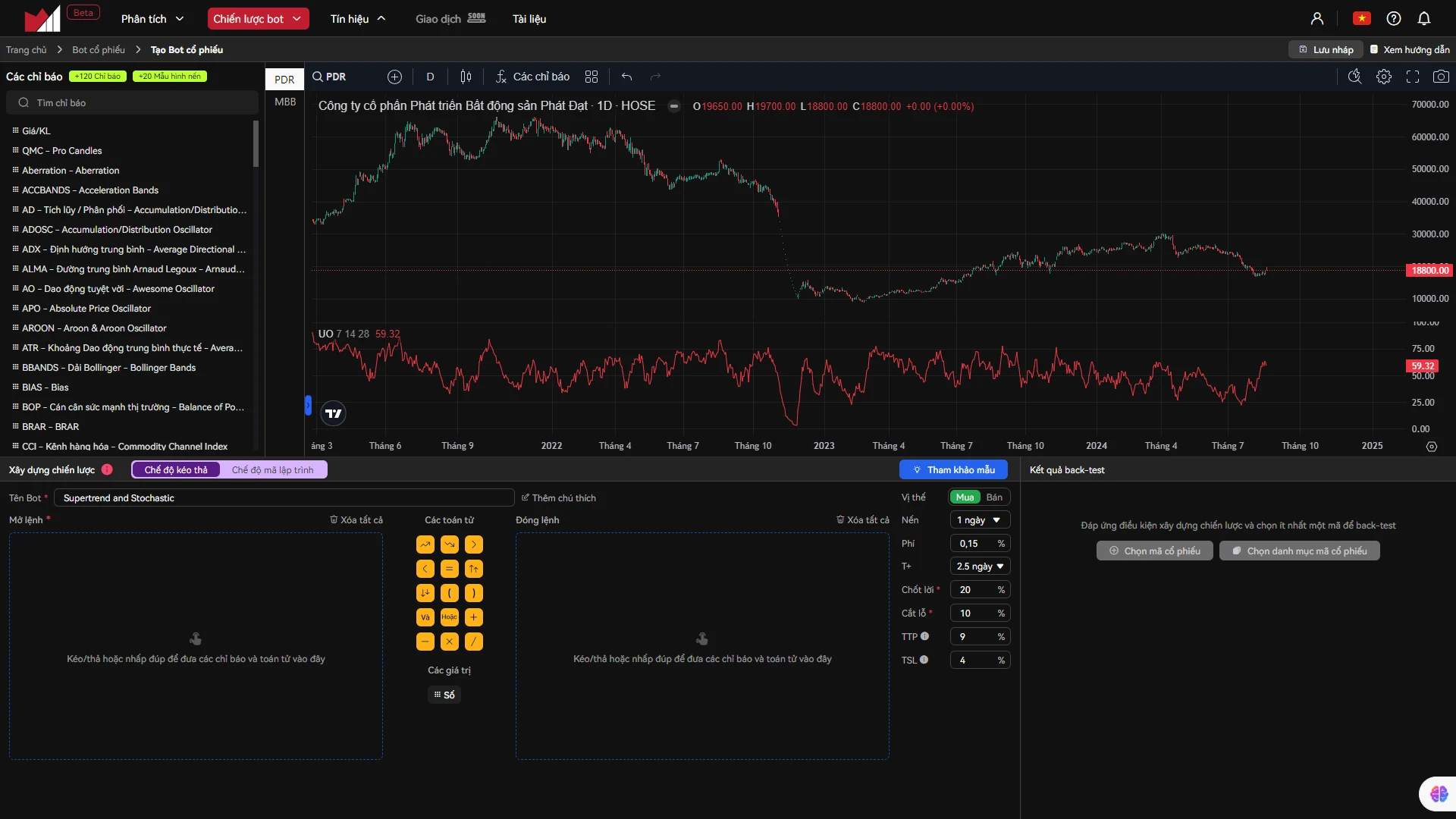The height and width of the screenshot is (819, 1456).
Task: Click Tham khảo mẫu button
Action: click(x=953, y=470)
